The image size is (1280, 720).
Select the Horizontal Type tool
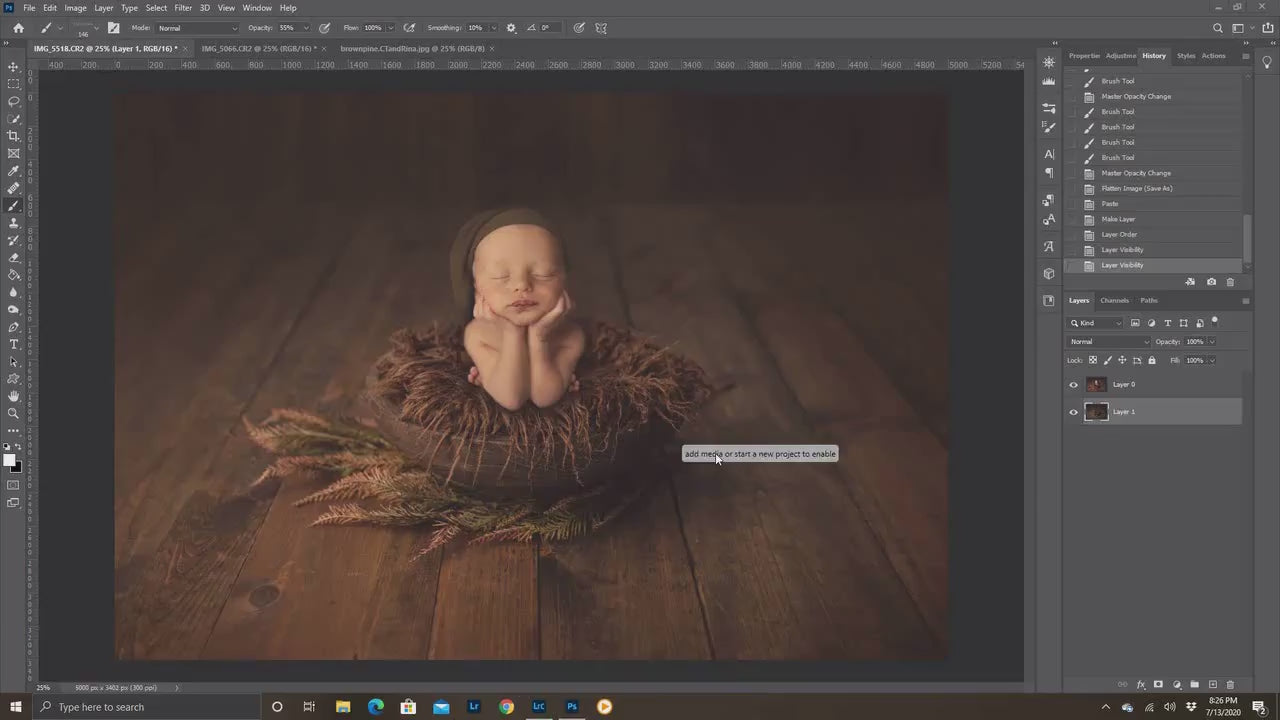pos(14,344)
